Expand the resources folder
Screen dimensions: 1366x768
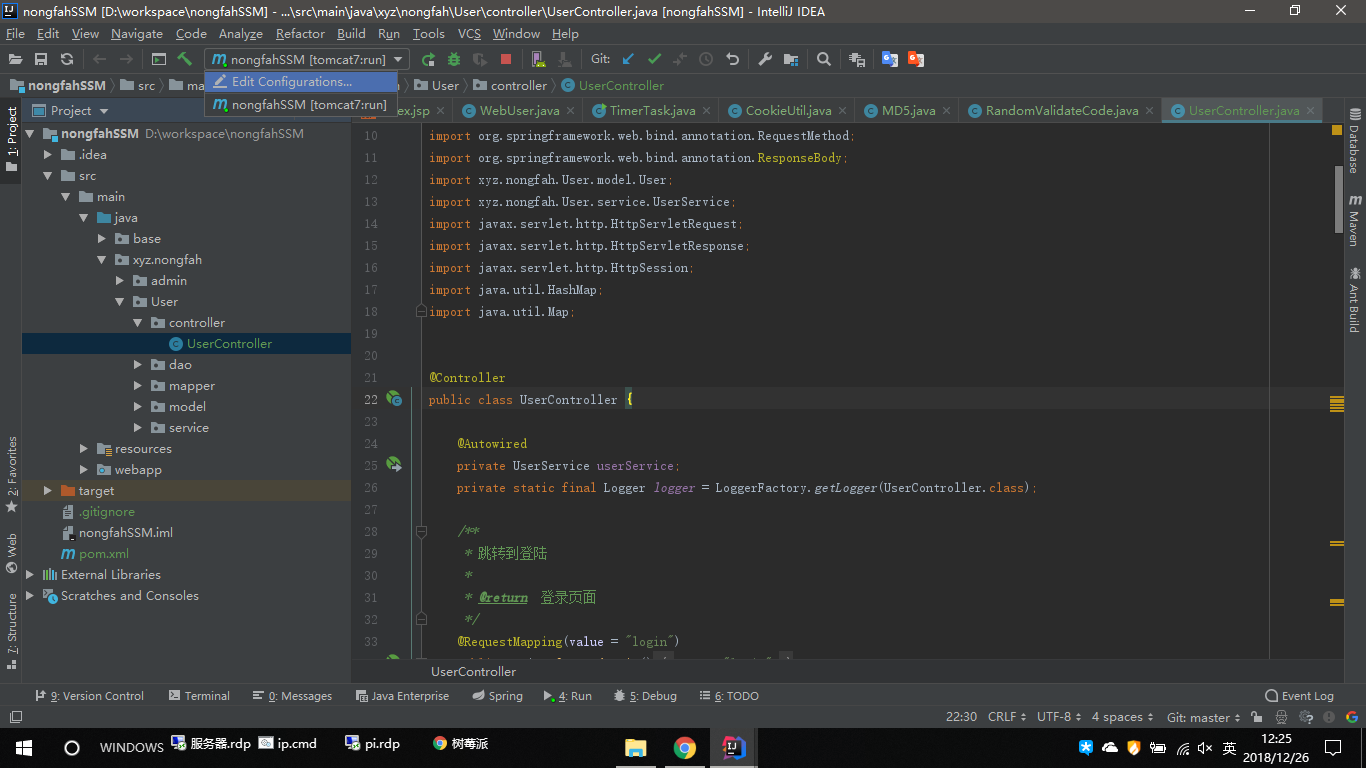coord(84,448)
